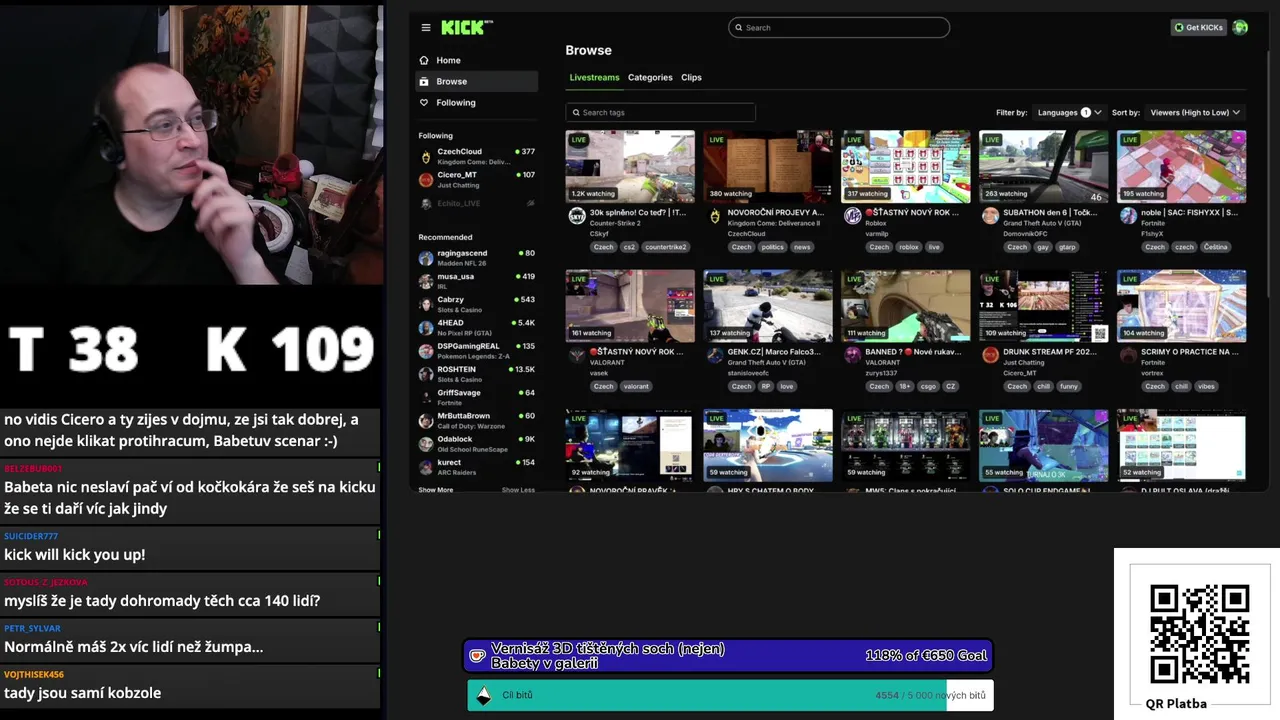This screenshot has width=1280, height=720.
Task: Click the DomovnikOFC avatar under the SUBATHON stream
Action: point(991,216)
